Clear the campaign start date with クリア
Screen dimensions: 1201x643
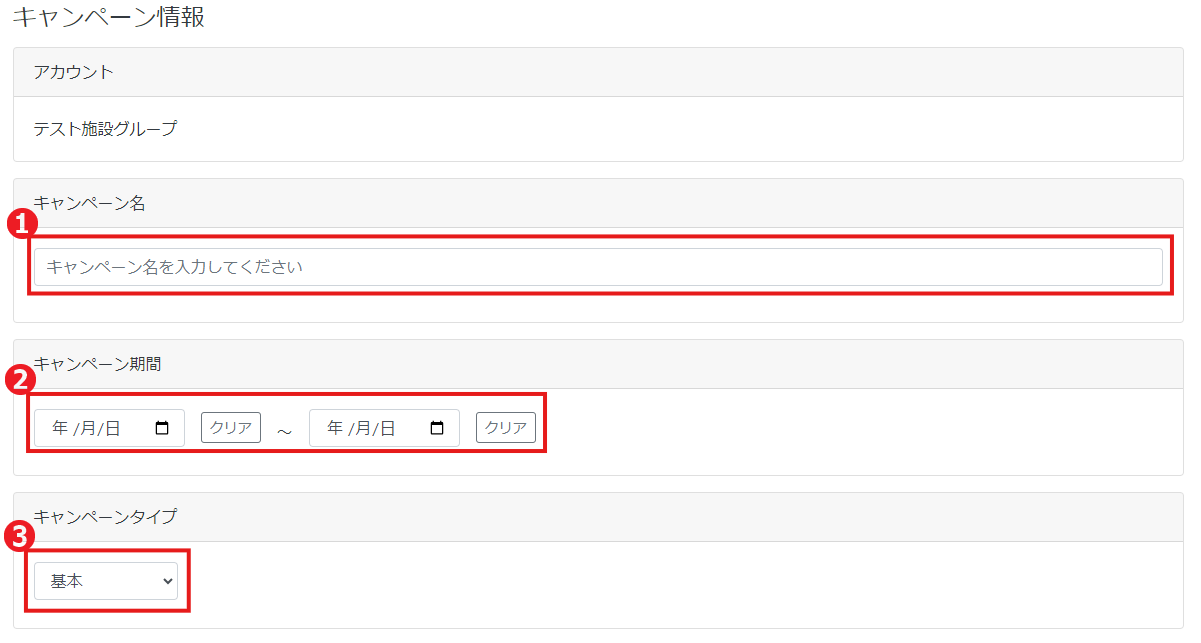coord(231,427)
